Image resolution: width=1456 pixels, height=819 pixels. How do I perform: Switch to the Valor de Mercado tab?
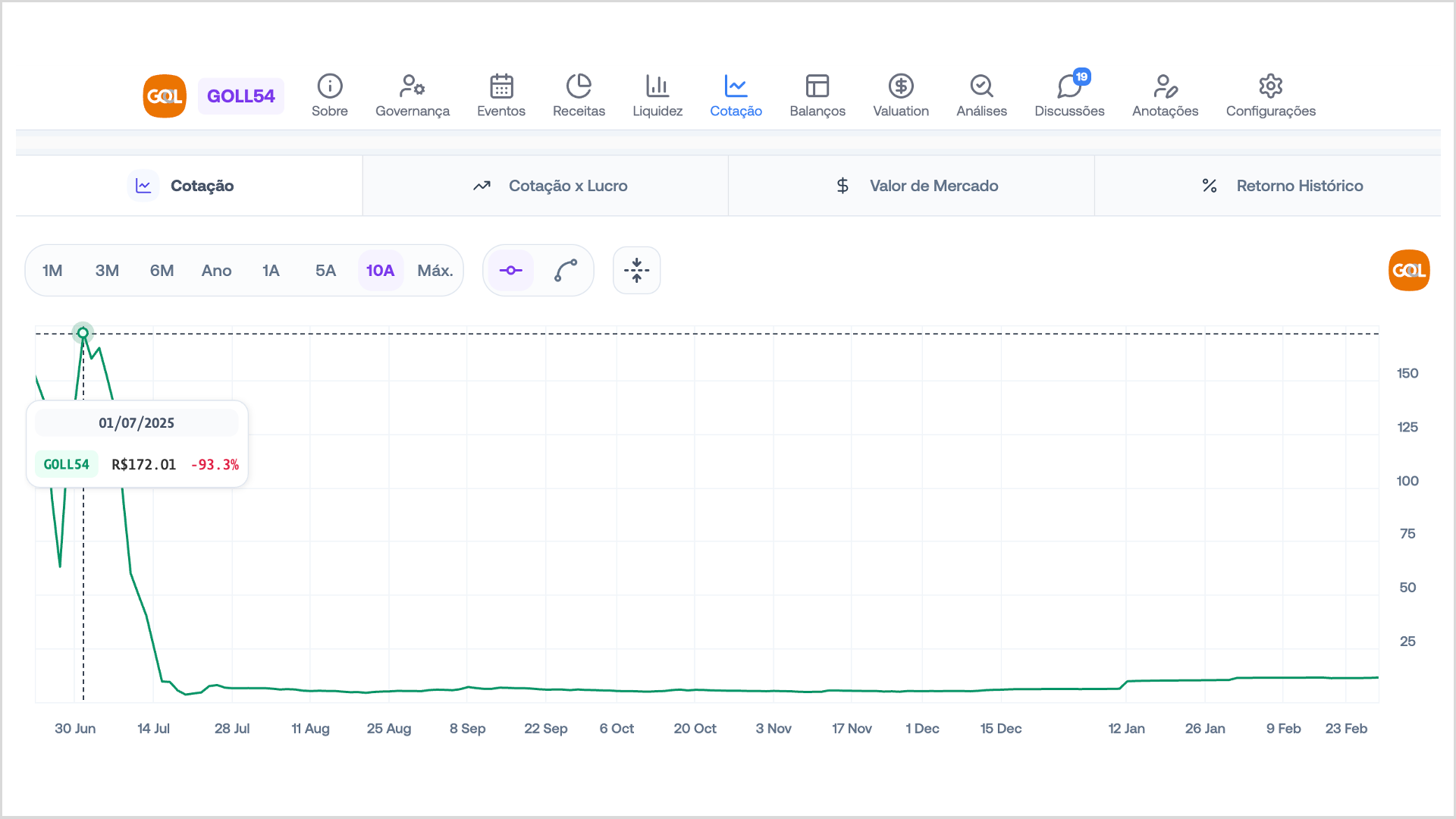(x=916, y=186)
